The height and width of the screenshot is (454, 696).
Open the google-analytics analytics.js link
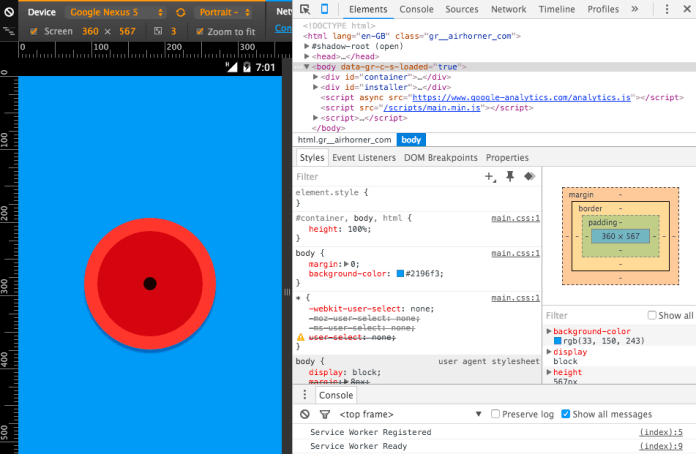[522, 97]
